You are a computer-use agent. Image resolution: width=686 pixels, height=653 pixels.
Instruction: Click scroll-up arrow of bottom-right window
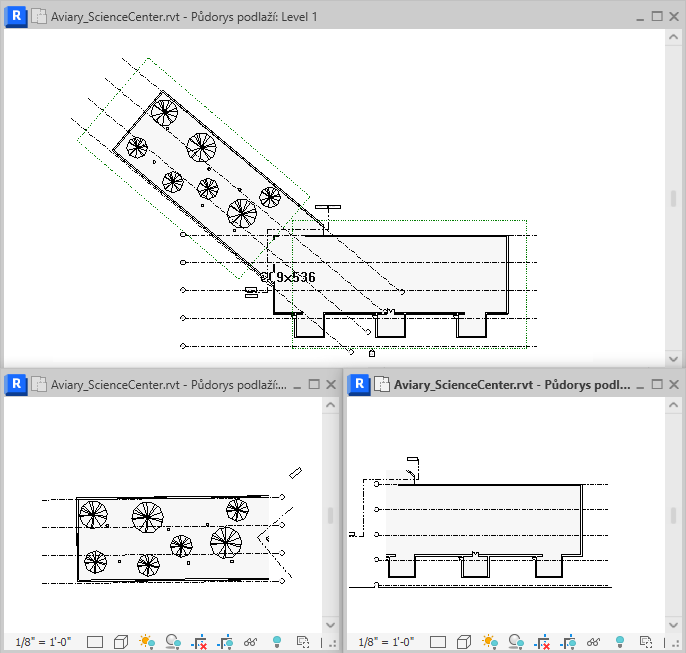[x=673, y=405]
